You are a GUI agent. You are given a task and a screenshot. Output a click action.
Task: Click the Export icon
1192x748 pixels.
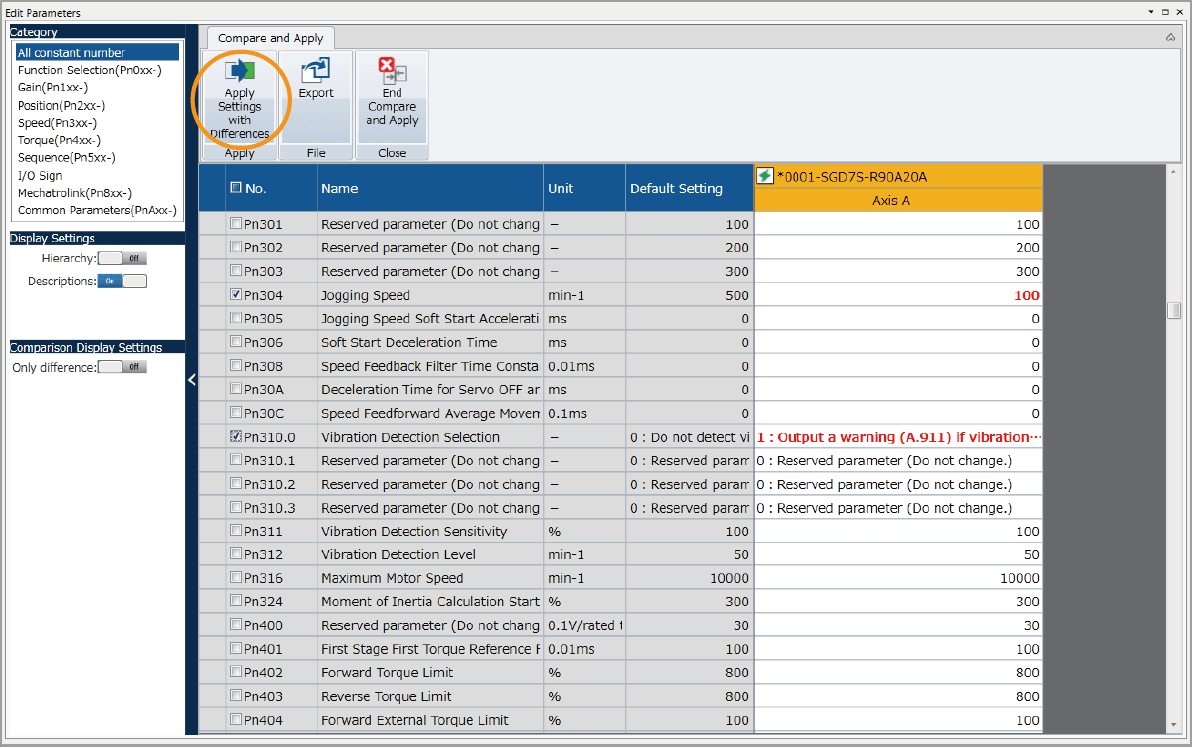pos(316,71)
